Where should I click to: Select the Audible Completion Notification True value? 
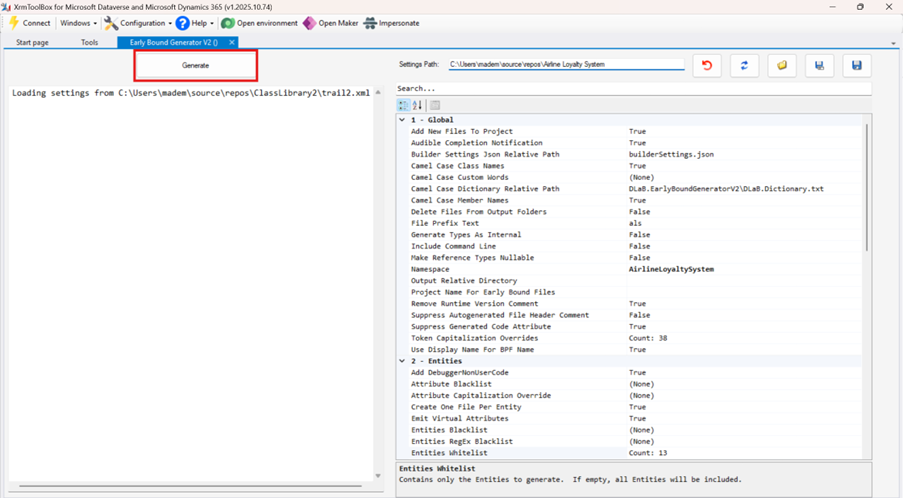pos(637,143)
